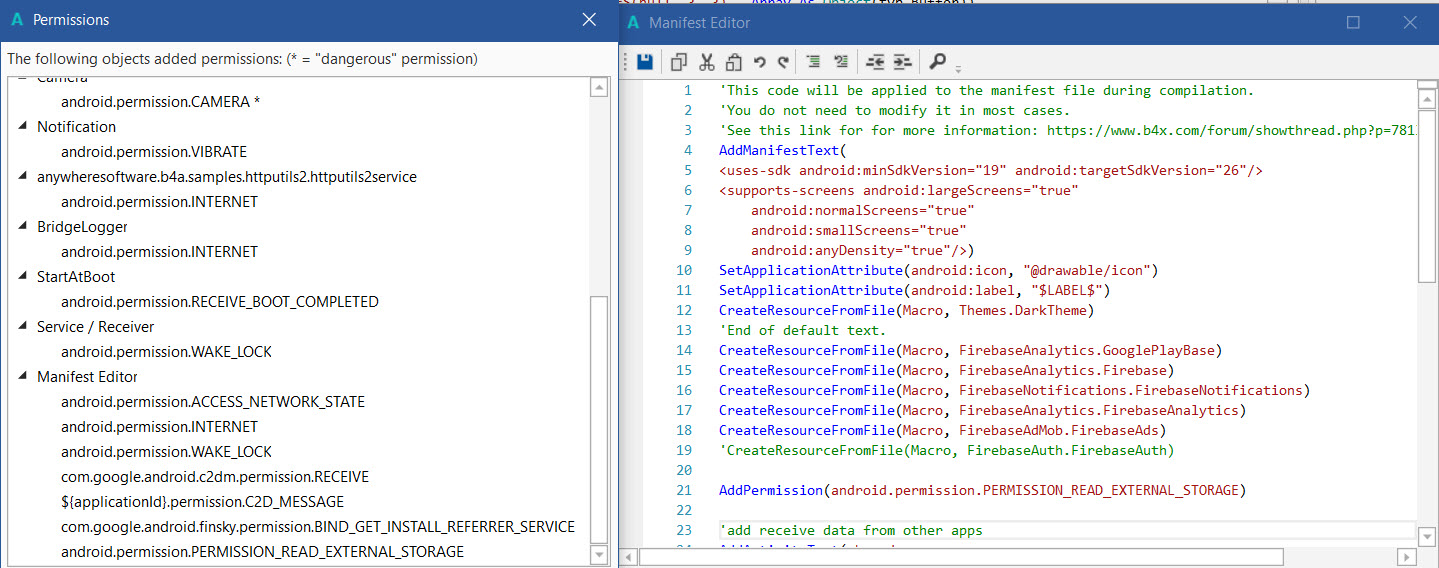Click Manifest Editor horizontal scrollbar right arrow
The image size is (1439, 568).
[1407, 557]
